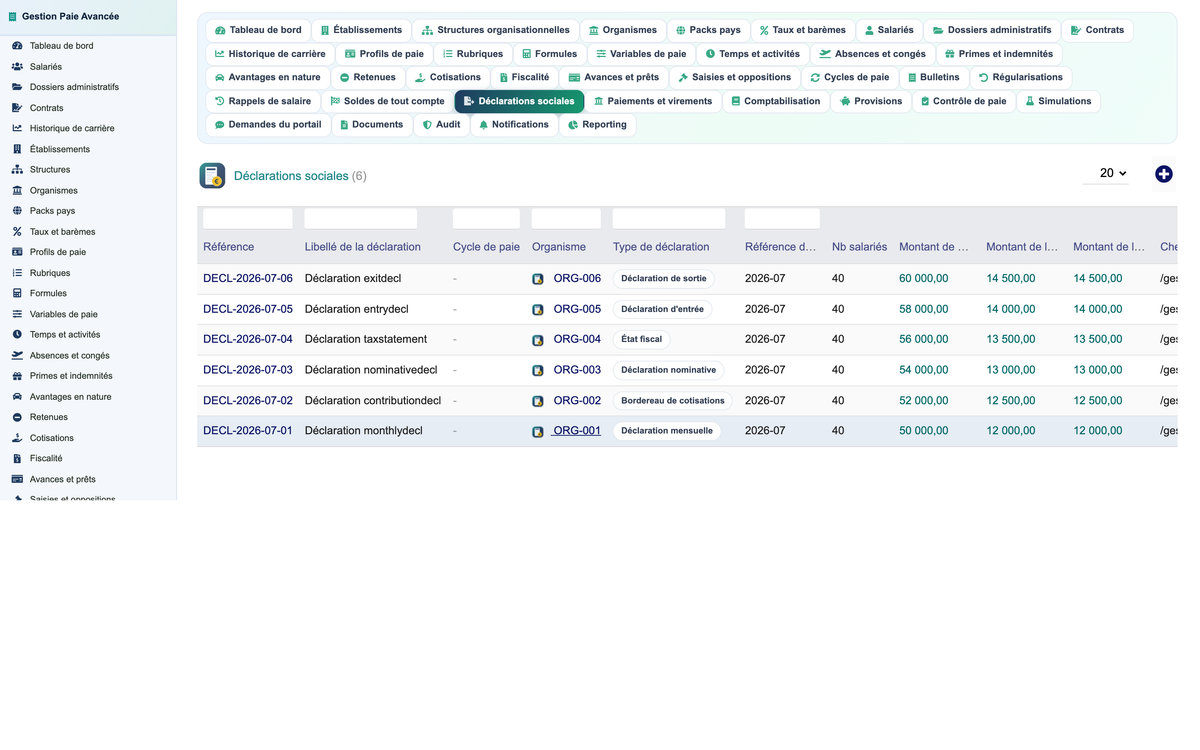The image size is (1200, 750).
Task: Sort by the Nb salariés column header
Action: tap(859, 247)
